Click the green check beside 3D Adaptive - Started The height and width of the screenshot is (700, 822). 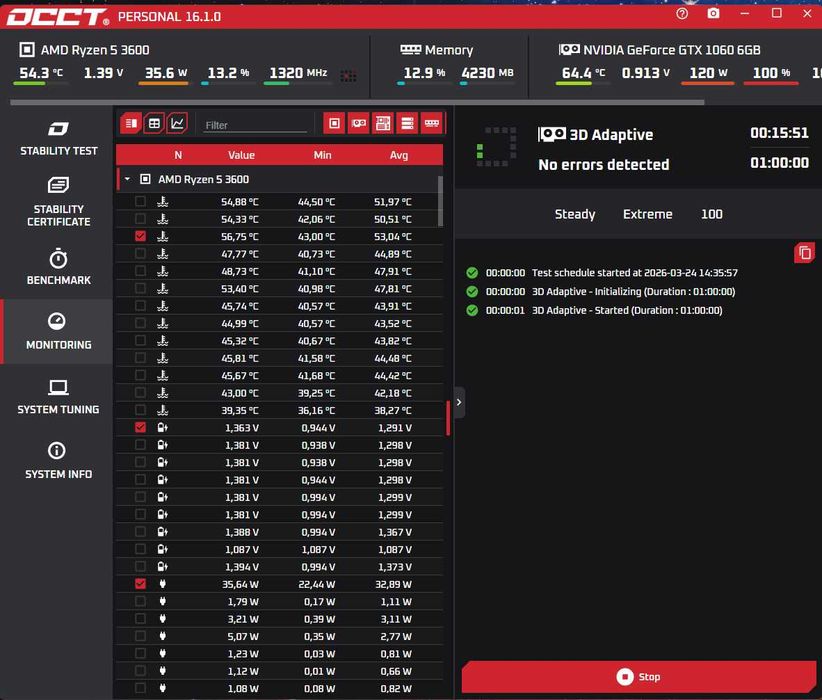click(x=472, y=310)
